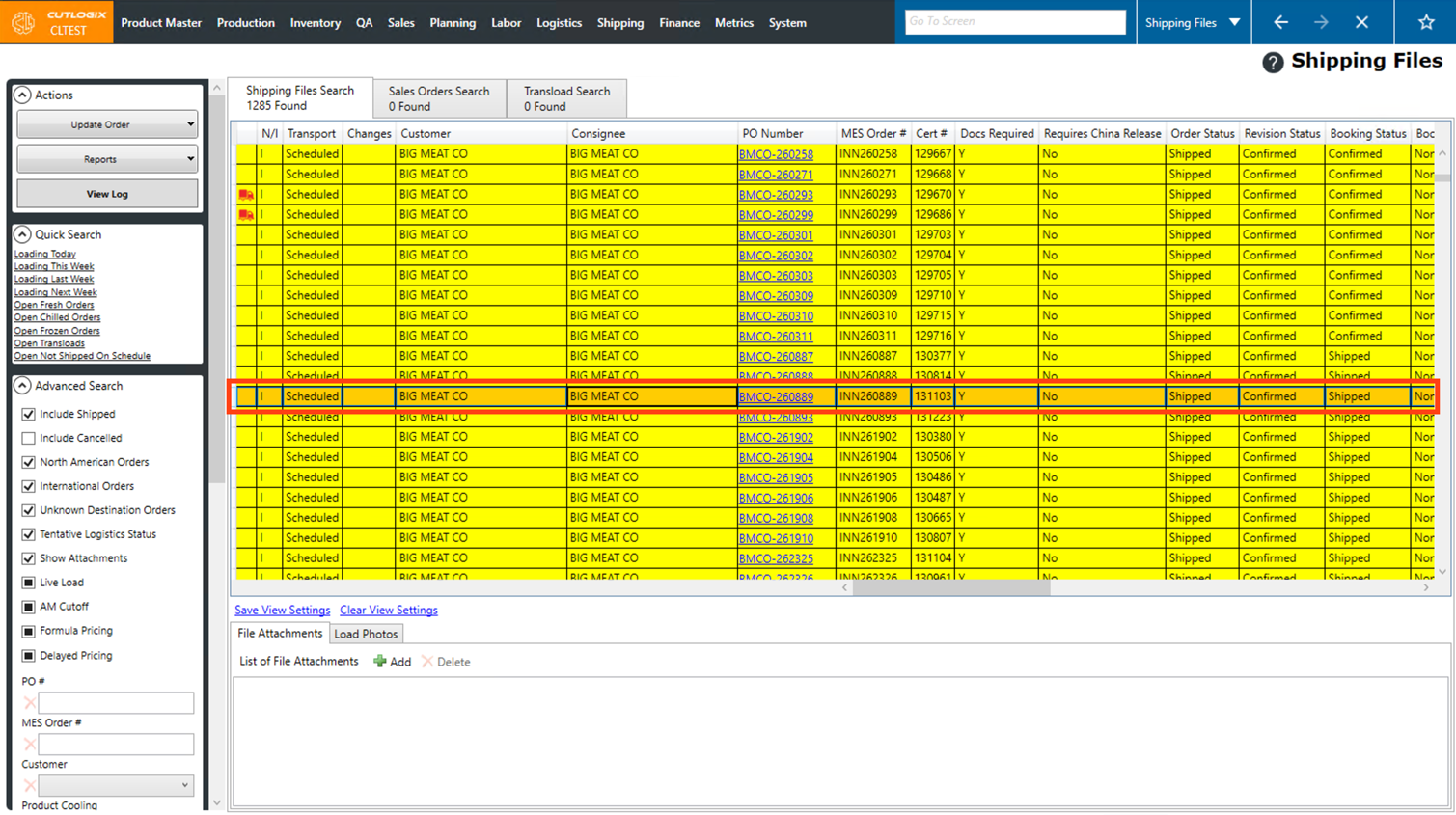The height and width of the screenshot is (815, 1456).
Task: Toggle the Live Load checkbox
Action: (29, 583)
